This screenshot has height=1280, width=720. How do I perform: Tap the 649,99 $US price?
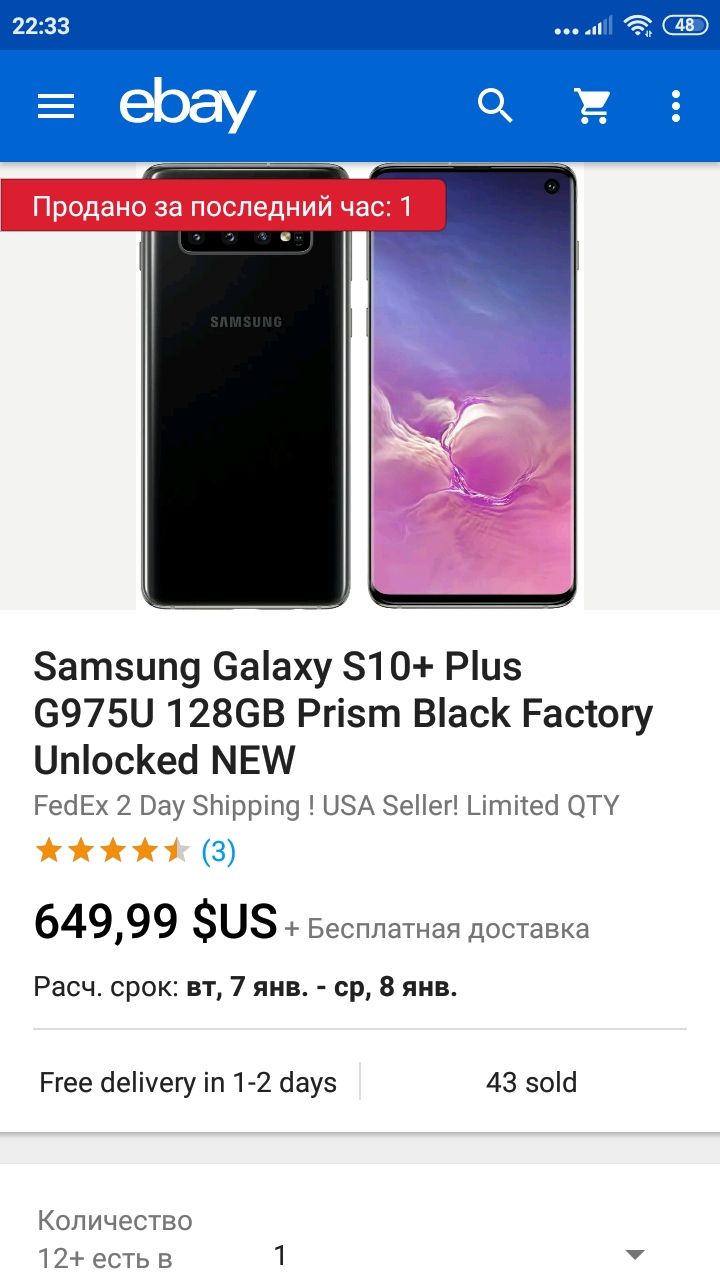155,922
